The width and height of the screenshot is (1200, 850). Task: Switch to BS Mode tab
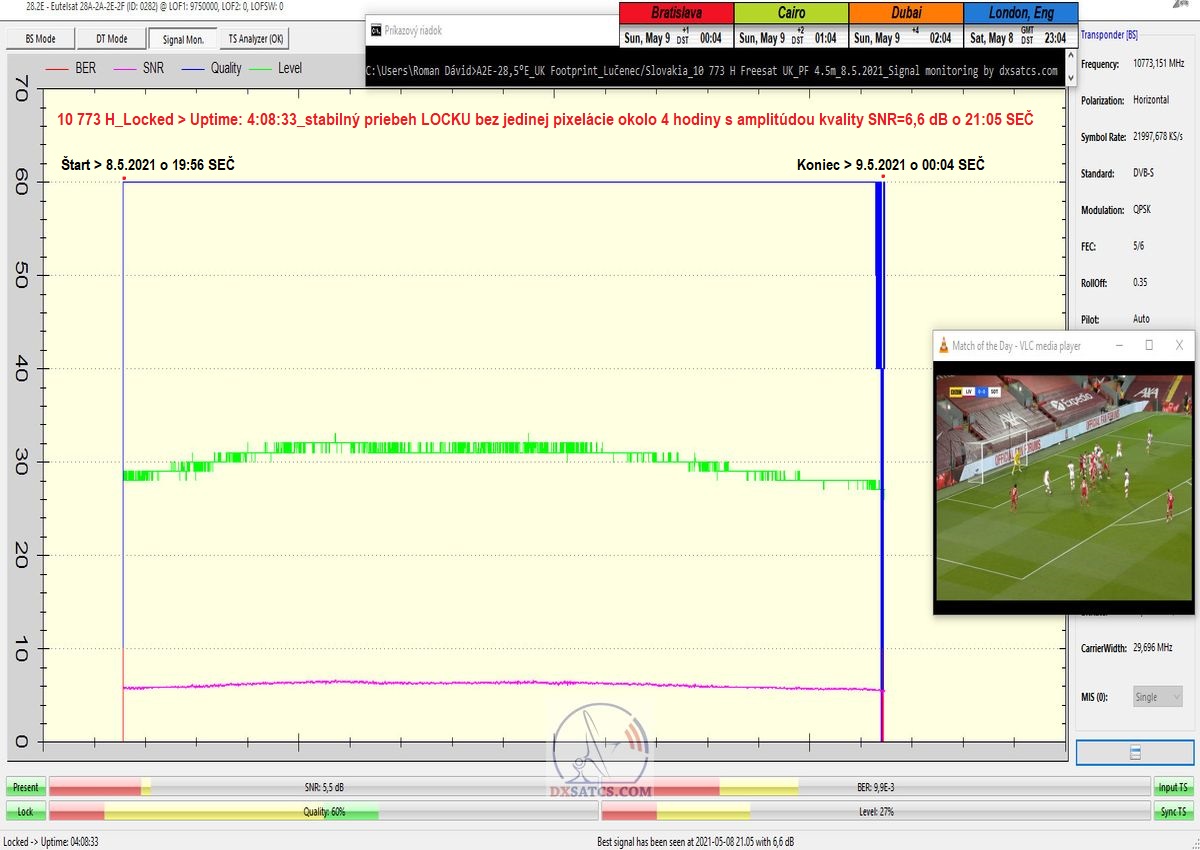click(x=40, y=39)
